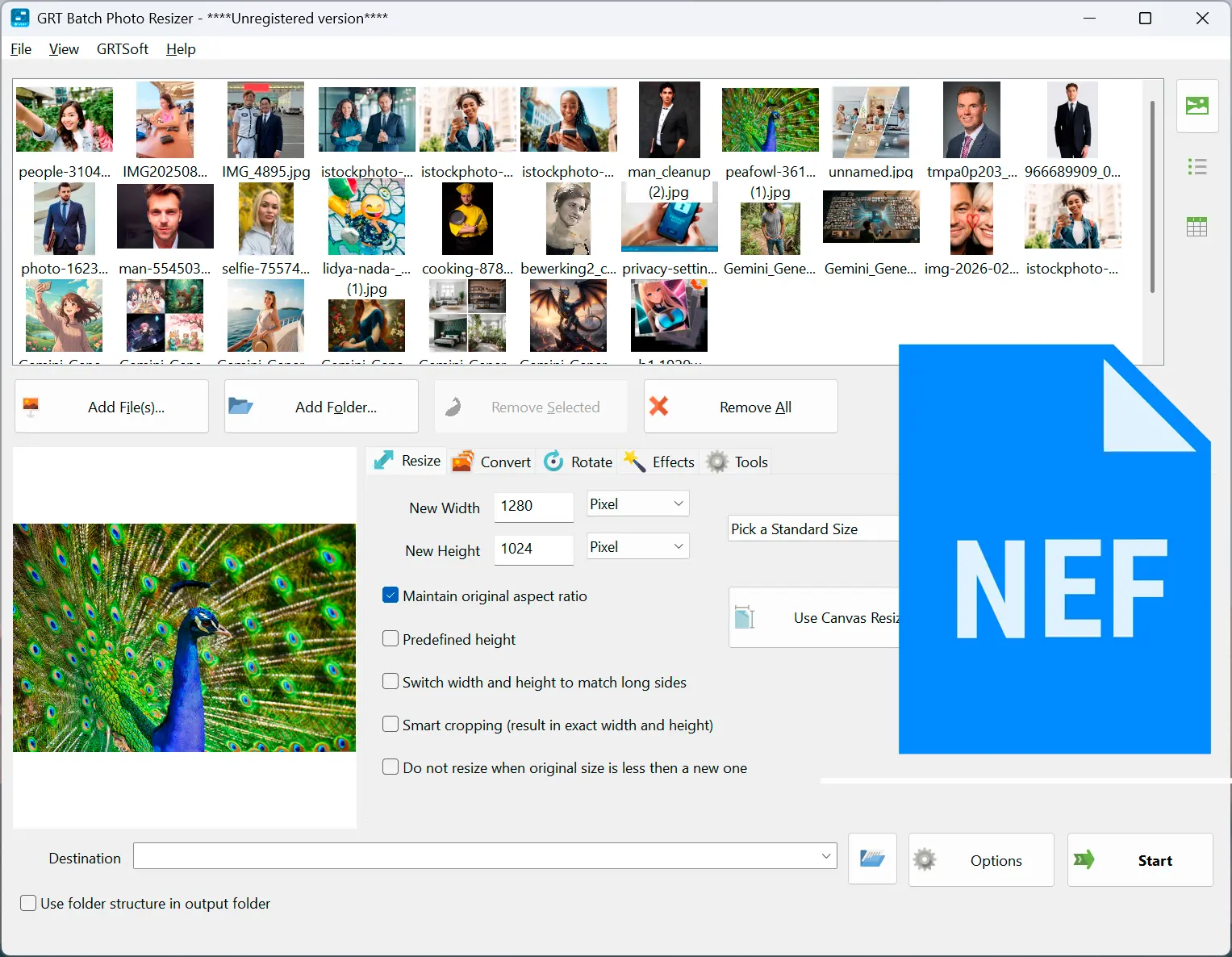Click the New Width input field
The width and height of the screenshot is (1232, 957).
pyautogui.click(x=533, y=506)
